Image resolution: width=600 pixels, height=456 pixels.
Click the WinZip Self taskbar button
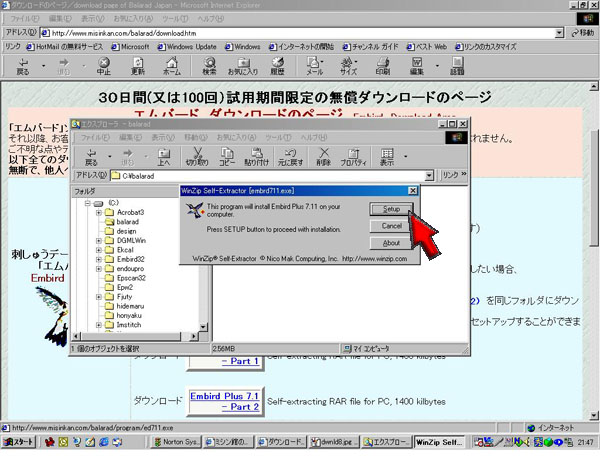coord(439,442)
